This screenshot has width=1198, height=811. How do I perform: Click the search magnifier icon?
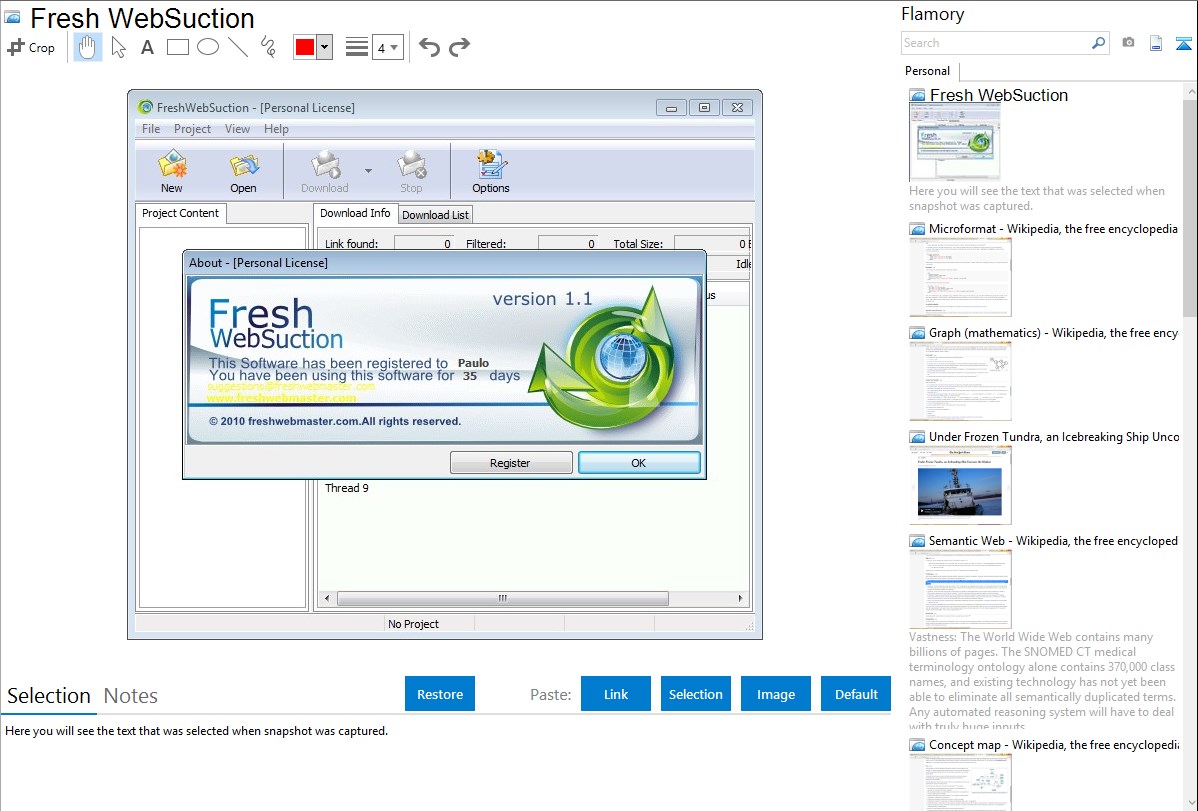click(x=1099, y=43)
